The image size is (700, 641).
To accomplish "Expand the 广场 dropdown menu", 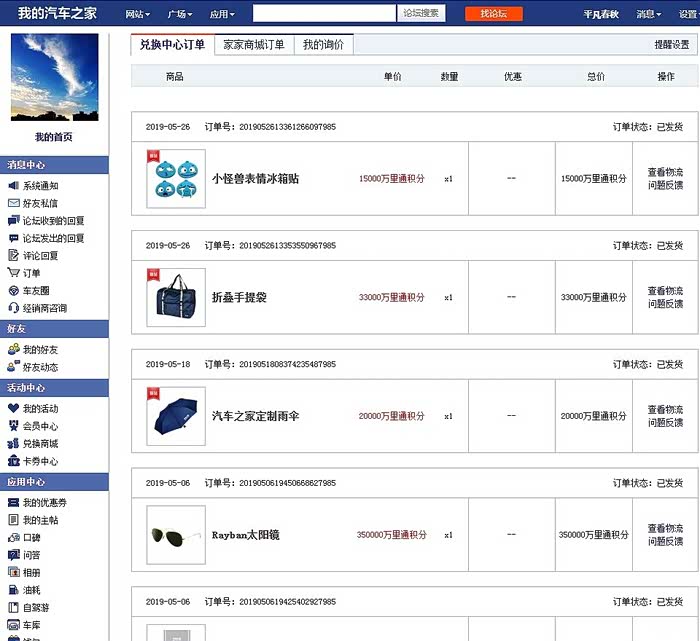I will pyautogui.click(x=180, y=14).
